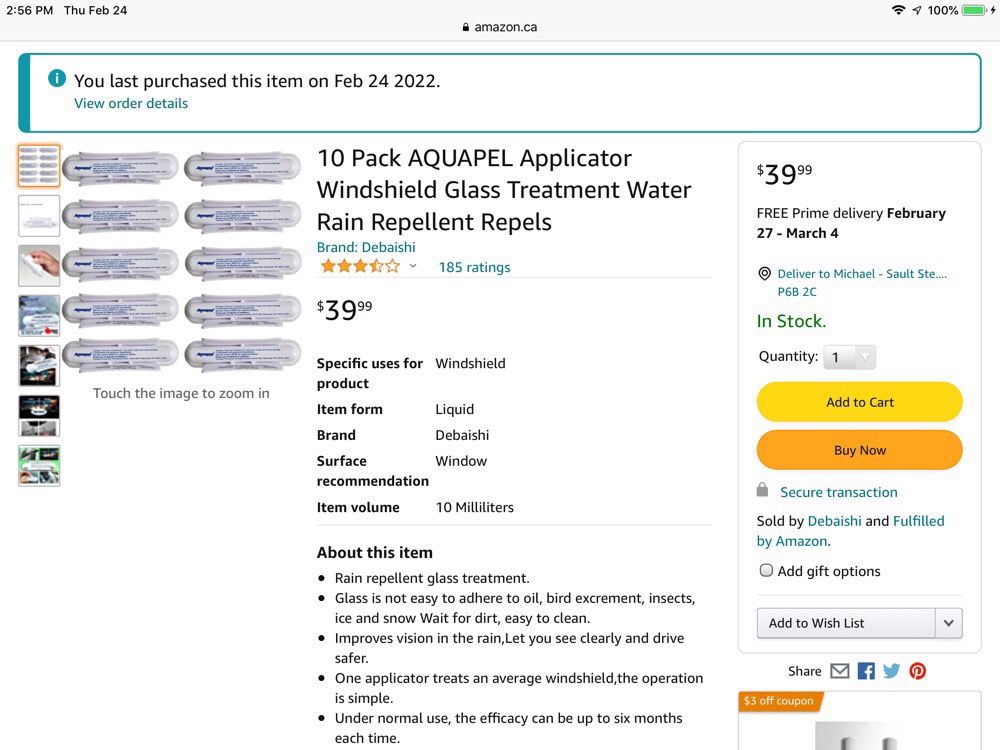The width and height of the screenshot is (1000, 750).
Task: Expand the Add to Wish List arrow
Action: click(x=949, y=623)
